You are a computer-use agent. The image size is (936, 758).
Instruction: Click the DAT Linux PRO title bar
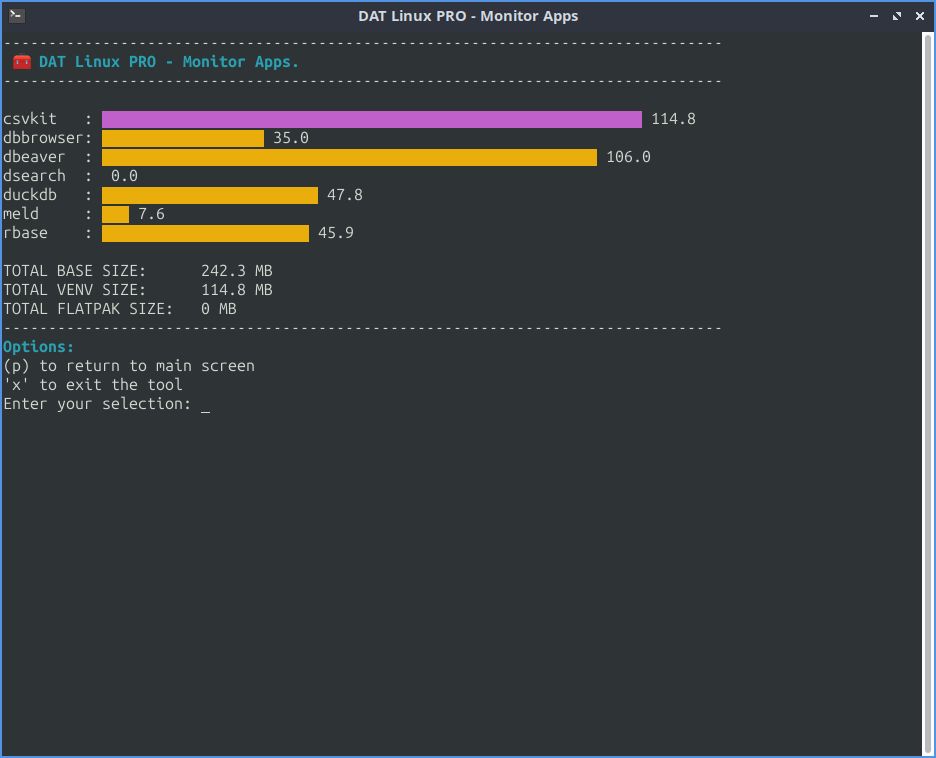click(x=467, y=15)
